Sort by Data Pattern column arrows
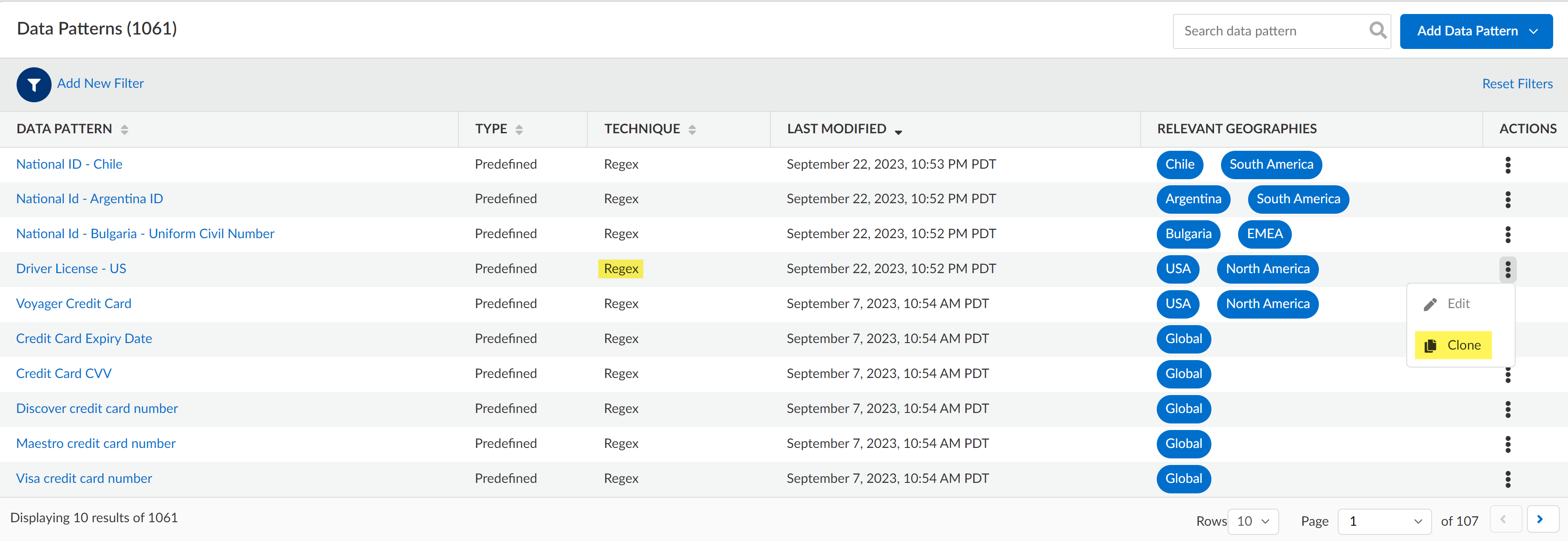 124,129
